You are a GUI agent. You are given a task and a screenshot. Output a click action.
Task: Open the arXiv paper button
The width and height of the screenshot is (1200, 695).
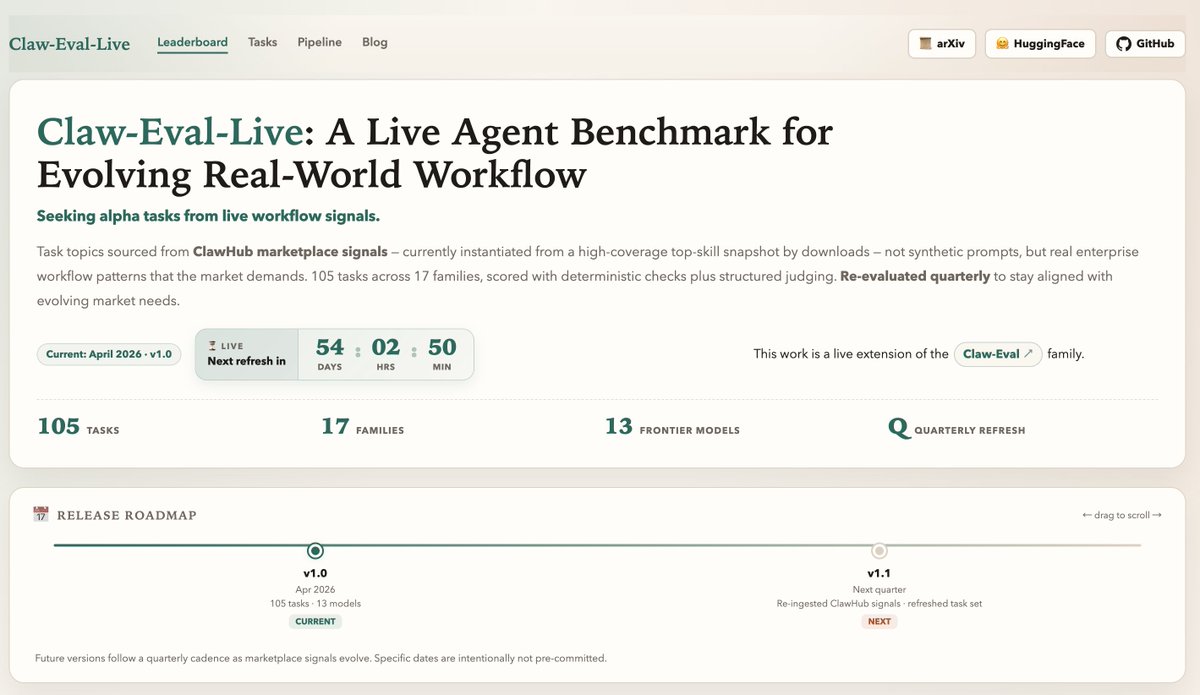942,44
